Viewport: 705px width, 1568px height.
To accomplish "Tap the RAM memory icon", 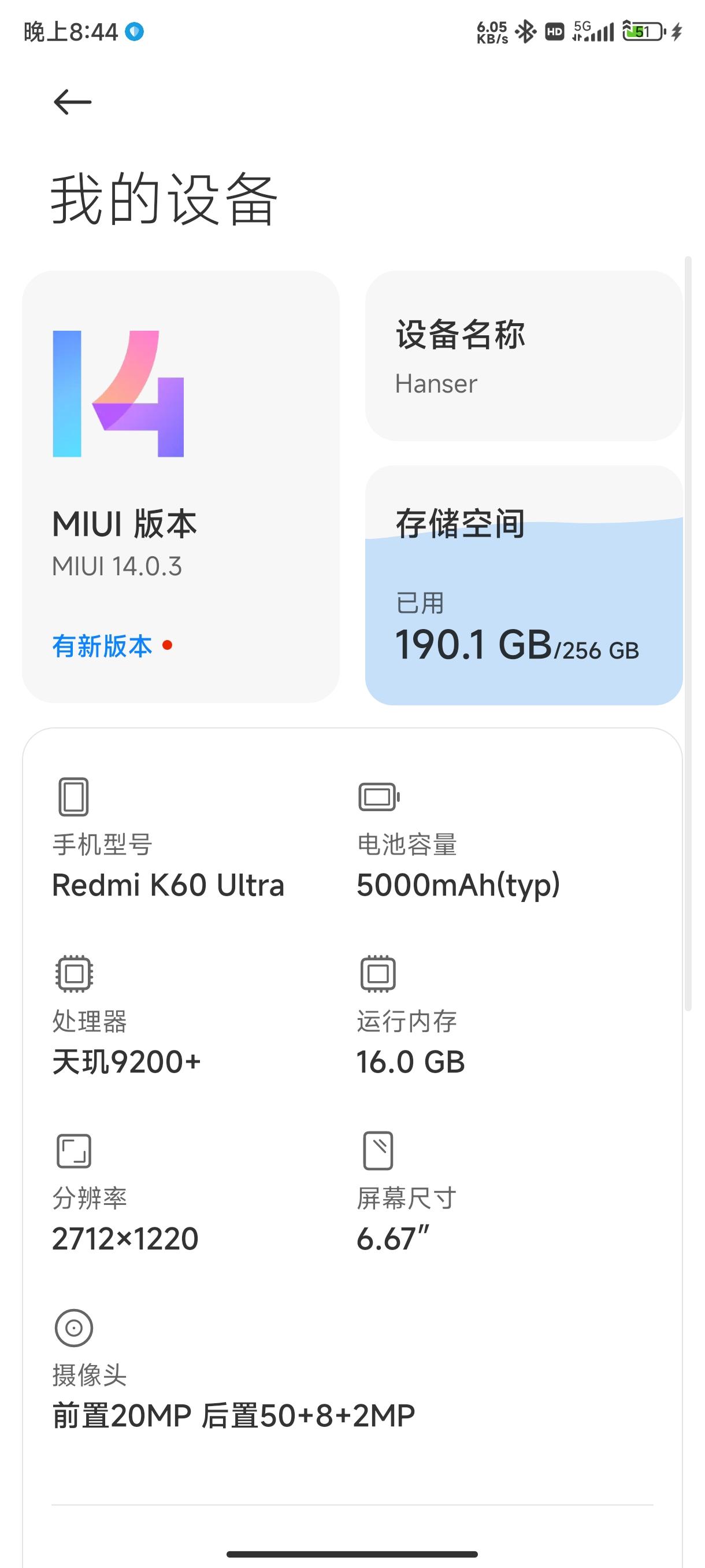I will tap(378, 973).
